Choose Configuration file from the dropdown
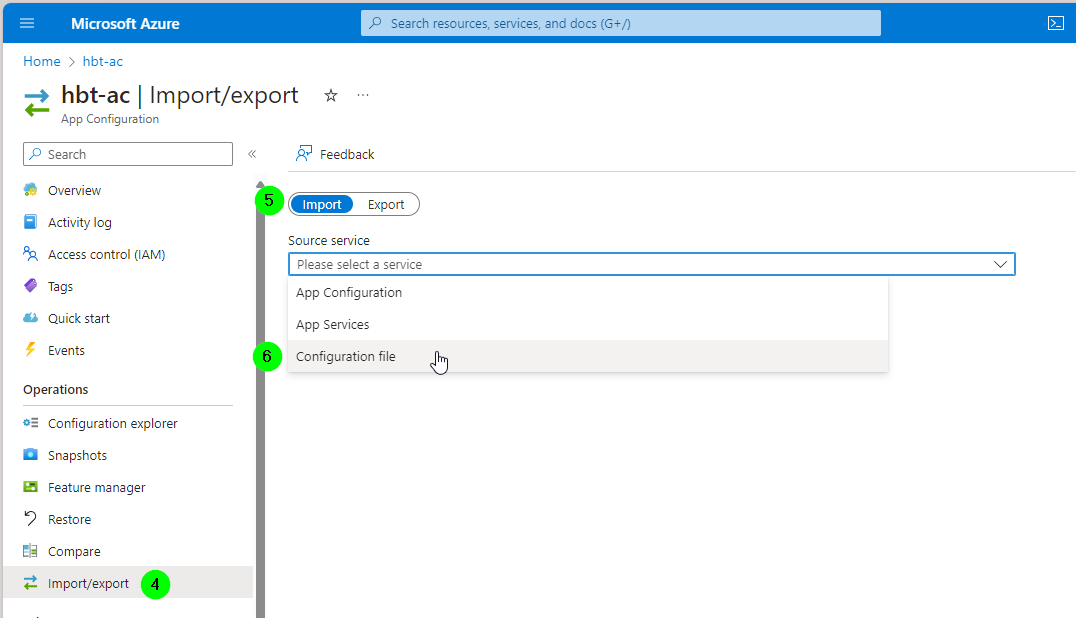Screen dimensions: 1076x618 coord(588,357)
